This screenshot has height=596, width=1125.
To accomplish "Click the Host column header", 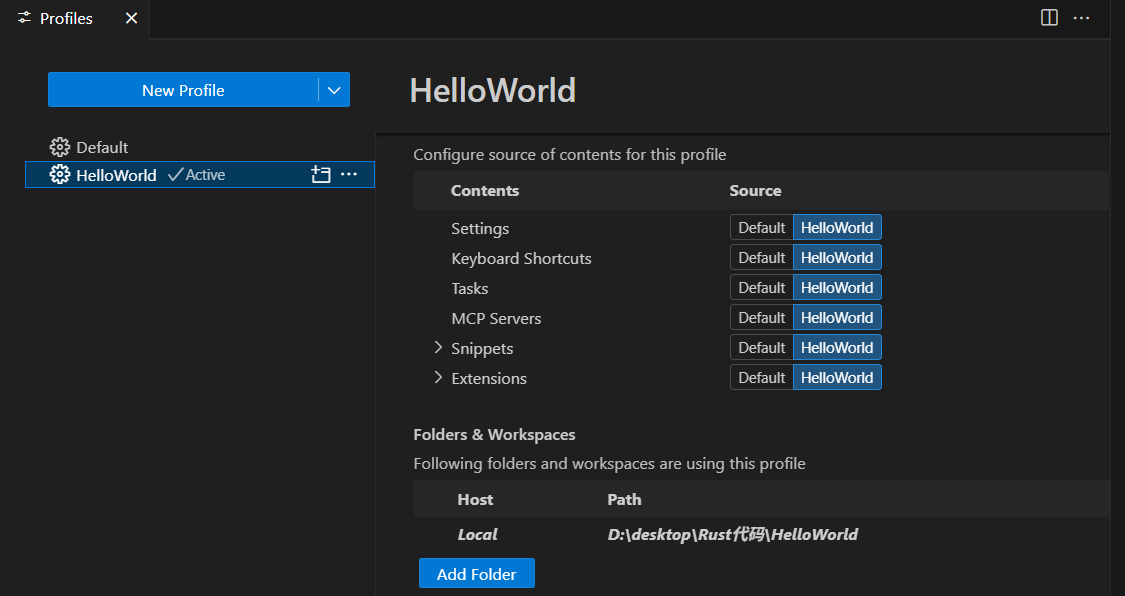I will [x=475, y=499].
